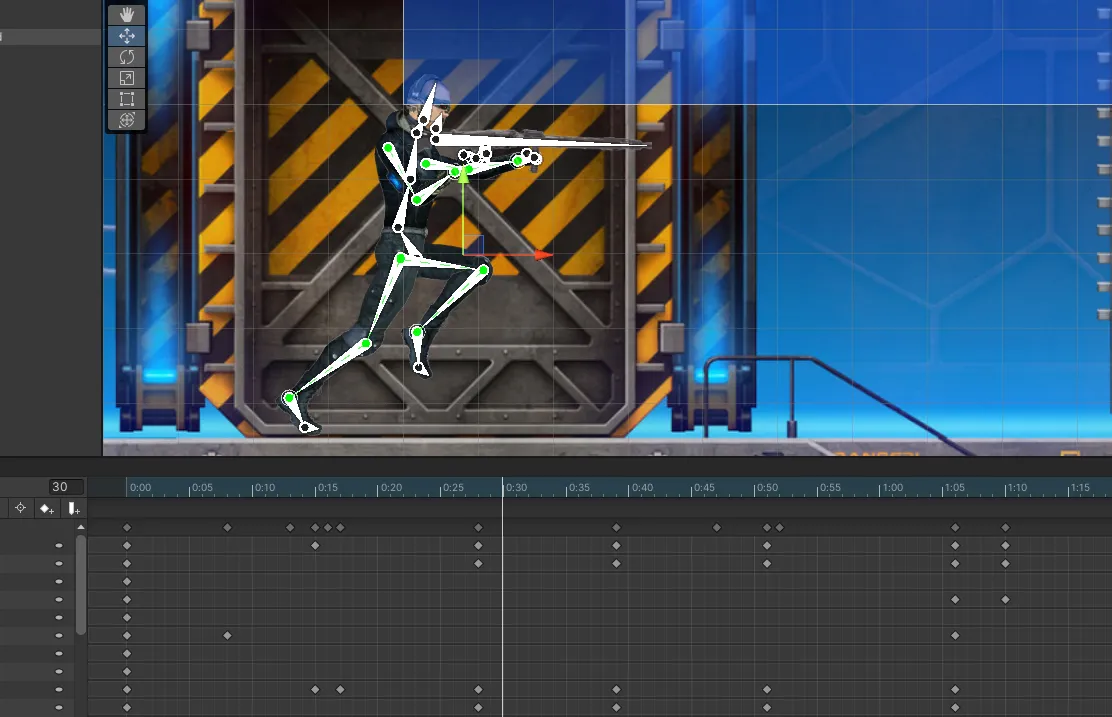Switch to the Rotate tool
This screenshot has height=717, width=1112.
pyautogui.click(x=127, y=57)
